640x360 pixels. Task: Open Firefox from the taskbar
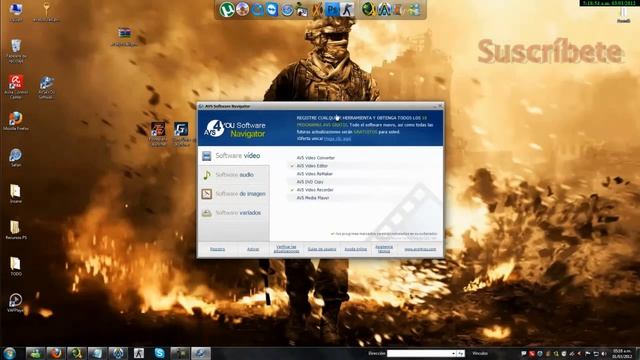[56, 353]
